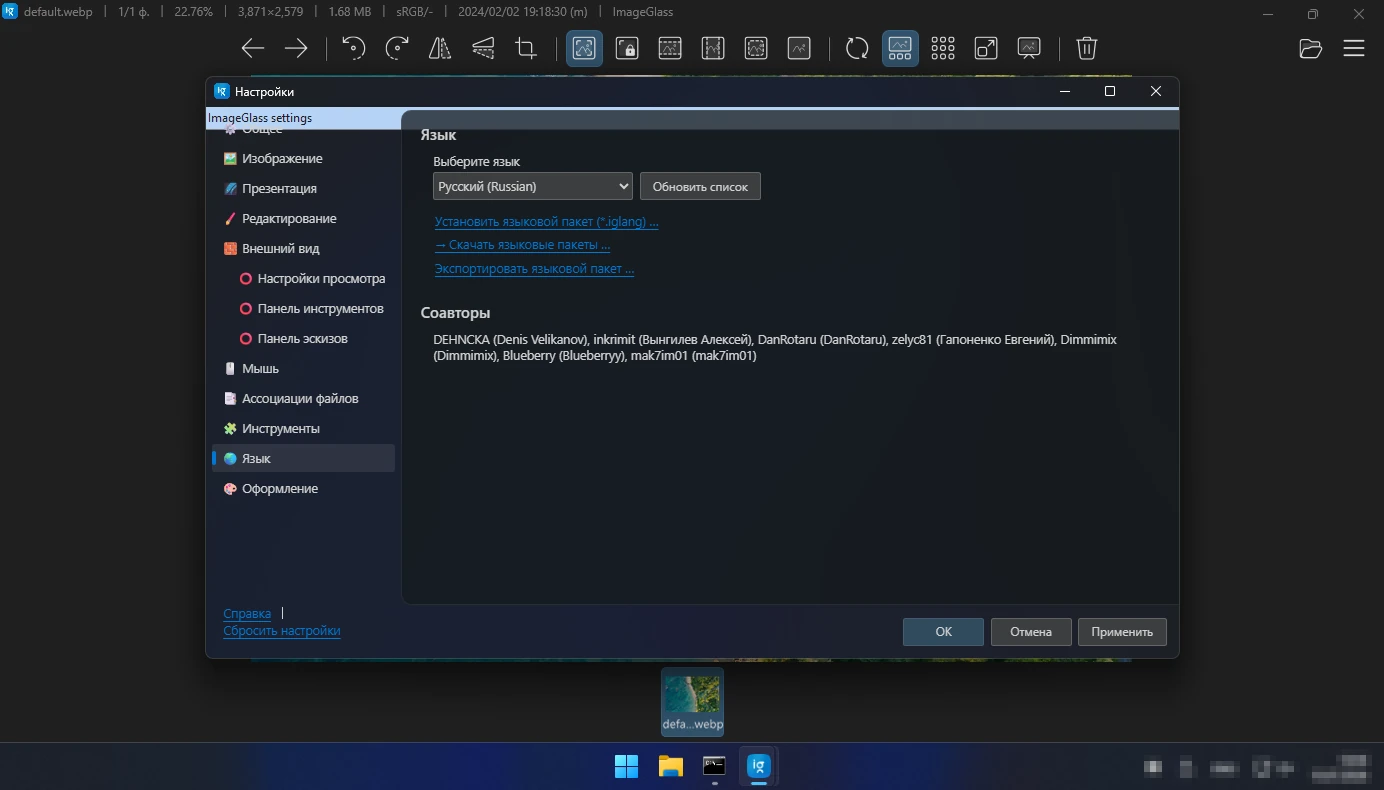Confirm settings with the OK button
The width and height of the screenshot is (1384, 790).
pos(943,632)
